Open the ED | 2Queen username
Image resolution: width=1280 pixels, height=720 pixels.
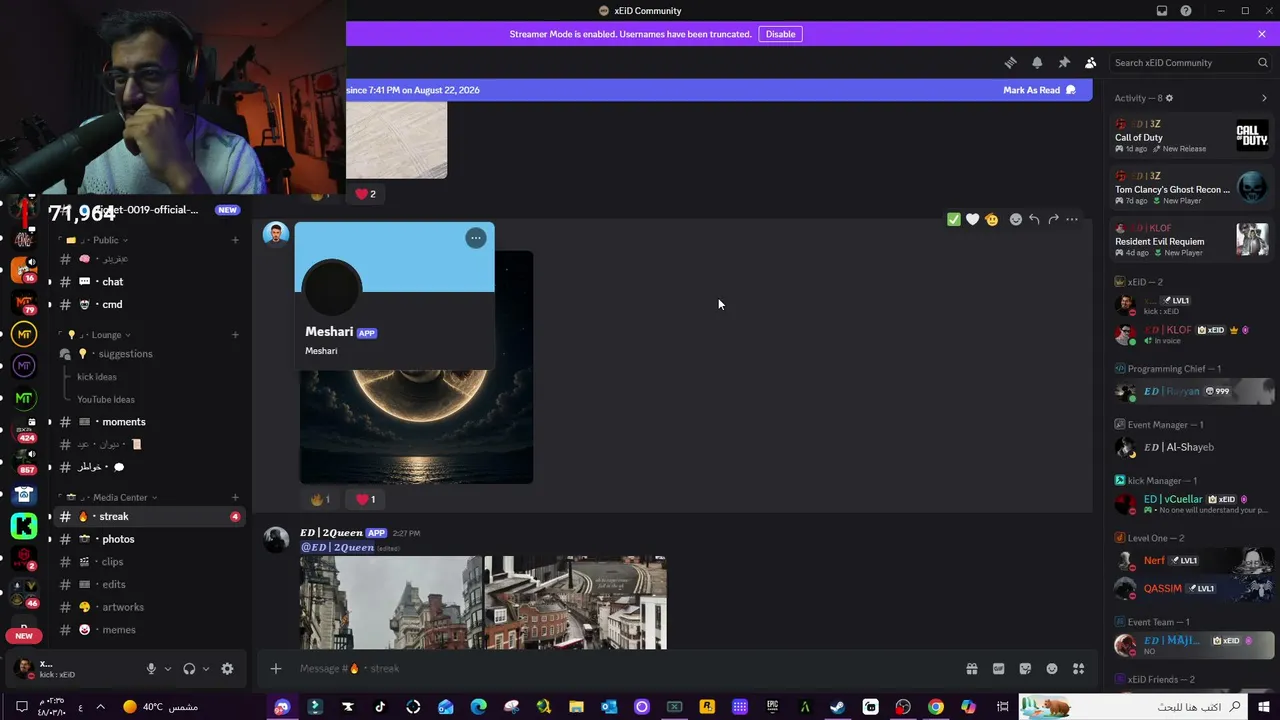(x=331, y=533)
